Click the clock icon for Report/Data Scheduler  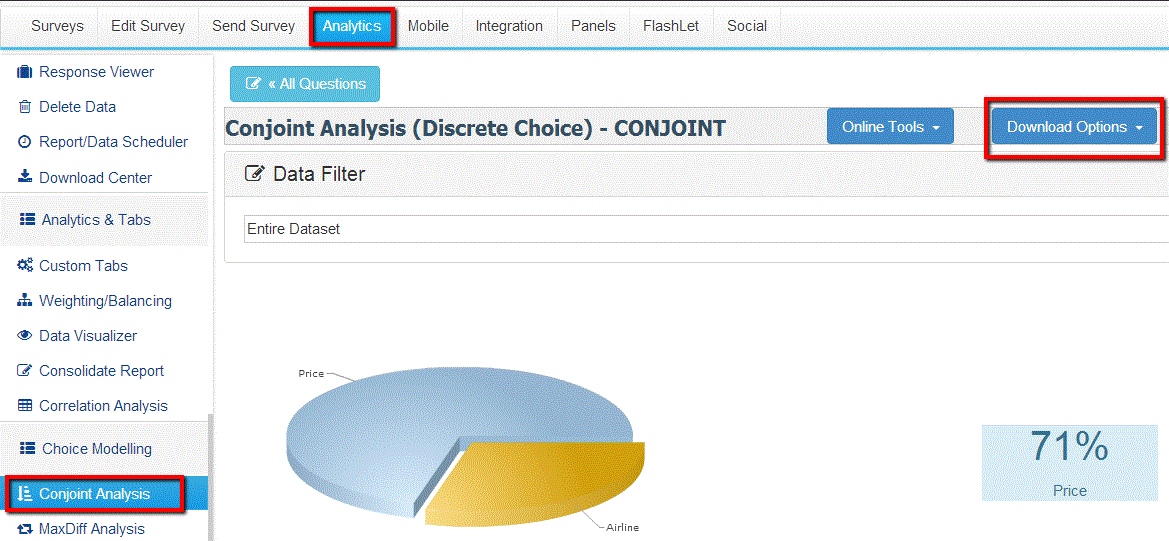(x=25, y=142)
